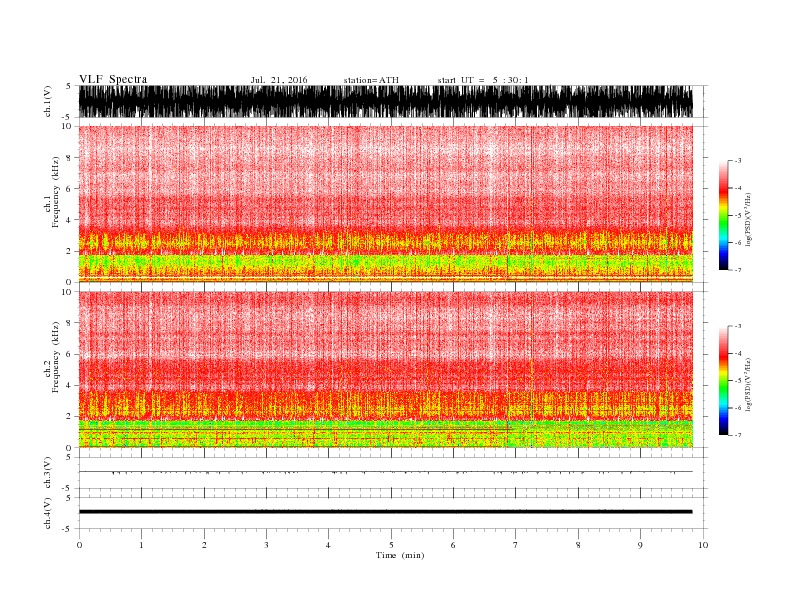Click the "3" tick on time axis

click(266, 545)
